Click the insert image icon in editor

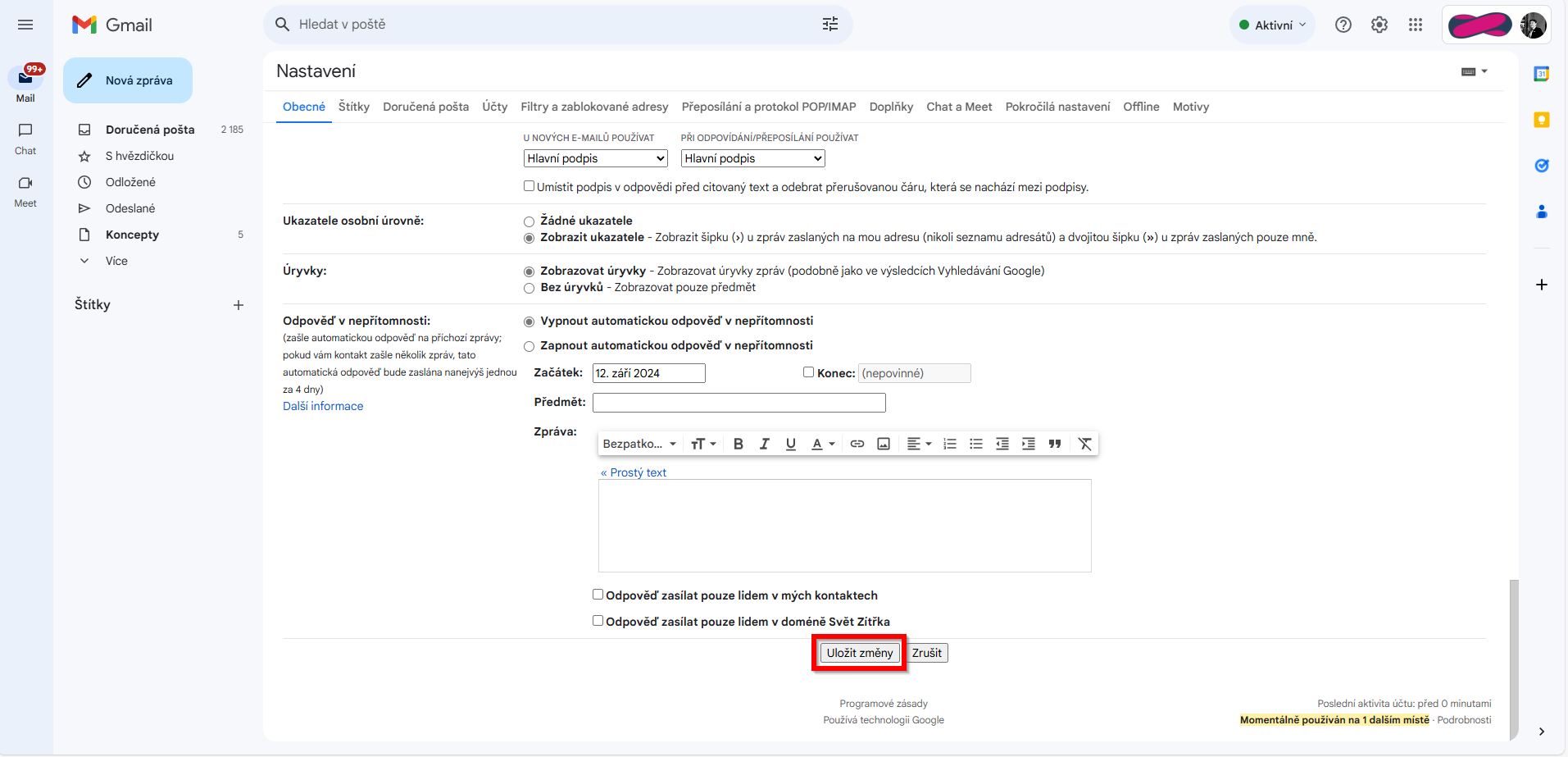tap(884, 444)
